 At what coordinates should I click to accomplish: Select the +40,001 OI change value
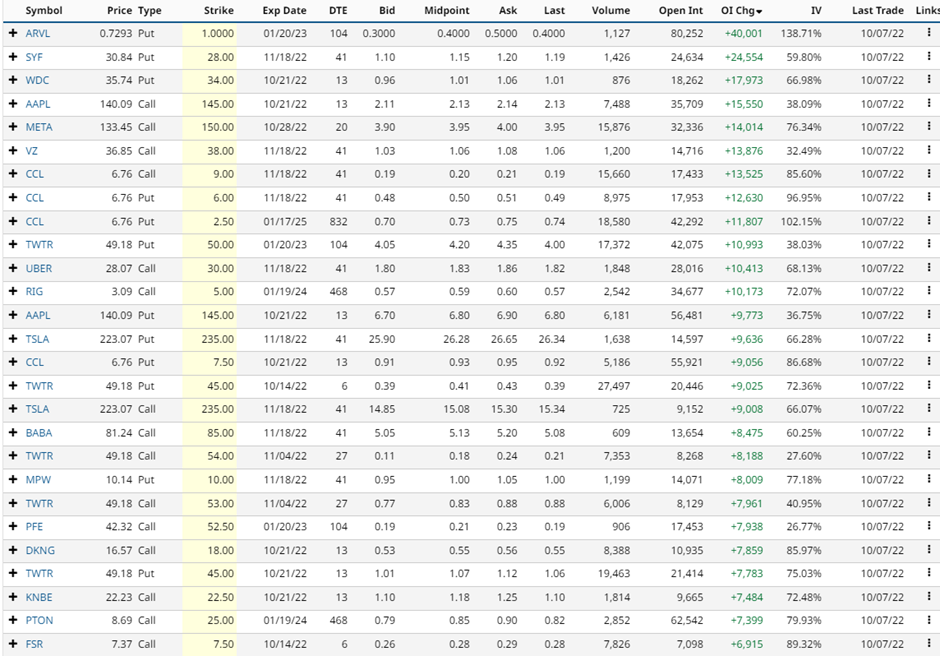point(743,34)
